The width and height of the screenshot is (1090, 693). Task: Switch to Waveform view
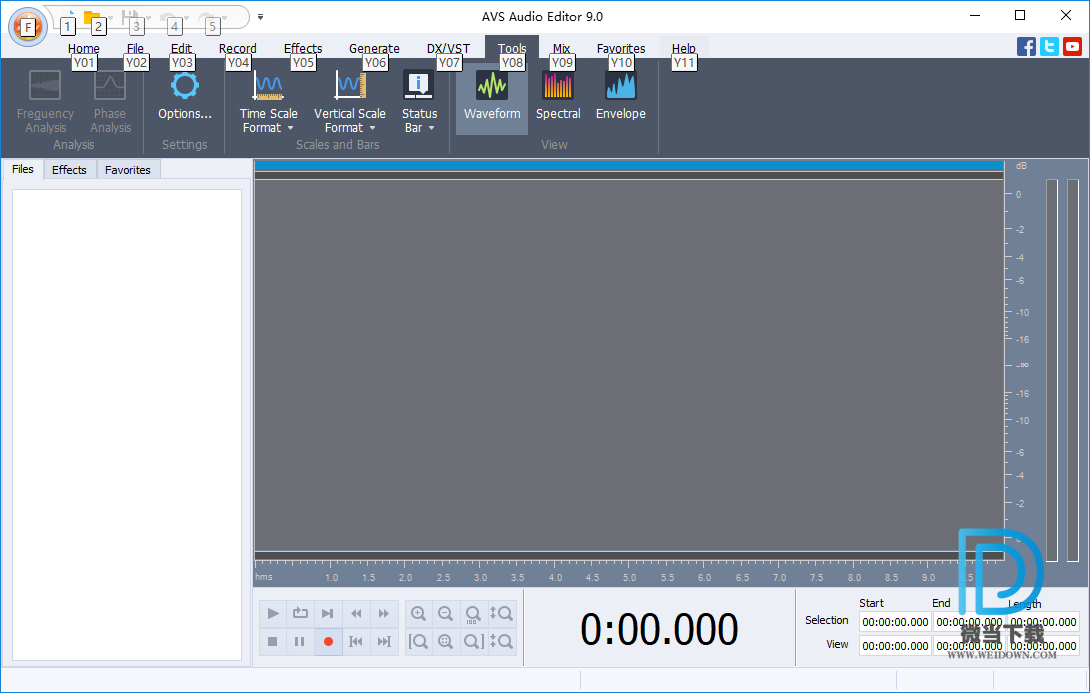point(492,97)
